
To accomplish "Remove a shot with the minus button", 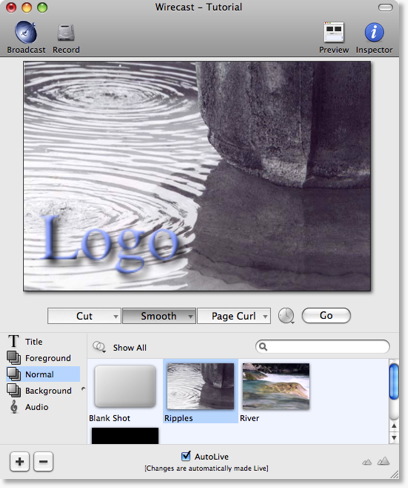I will coord(43,462).
